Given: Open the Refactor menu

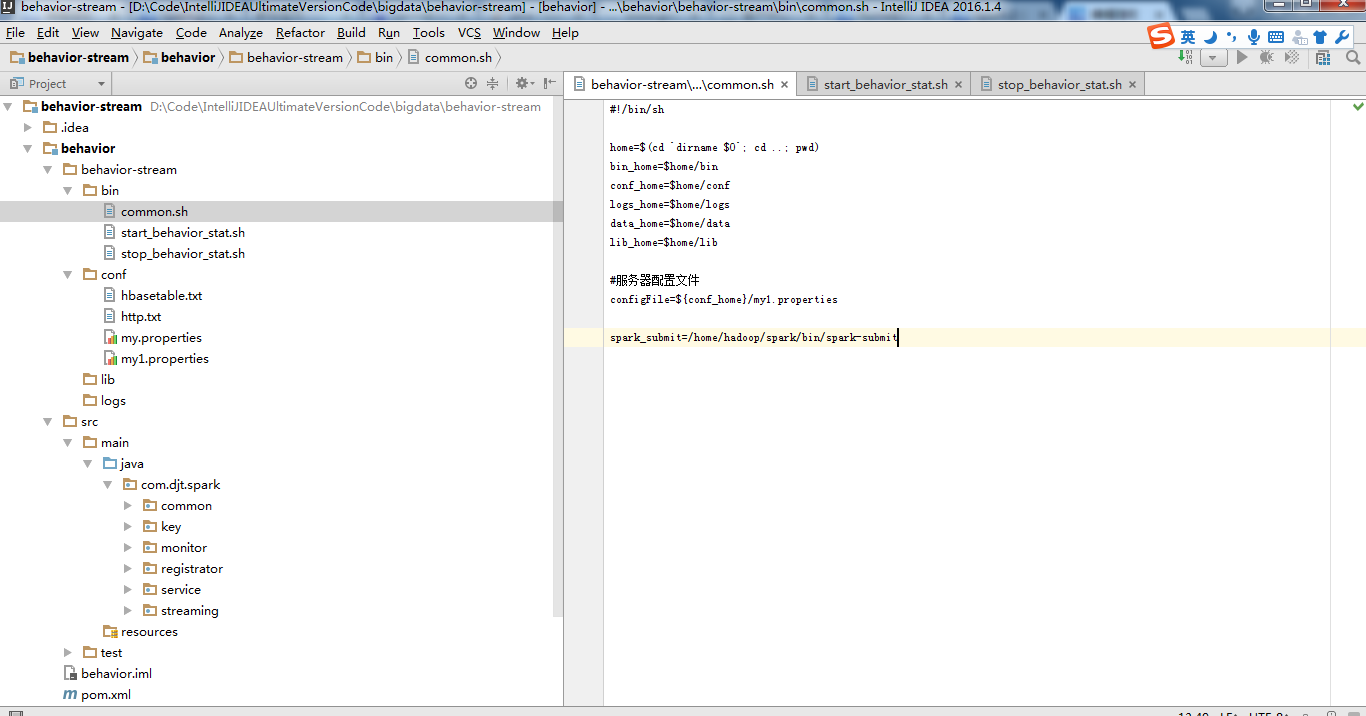Looking at the screenshot, I should [300, 33].
